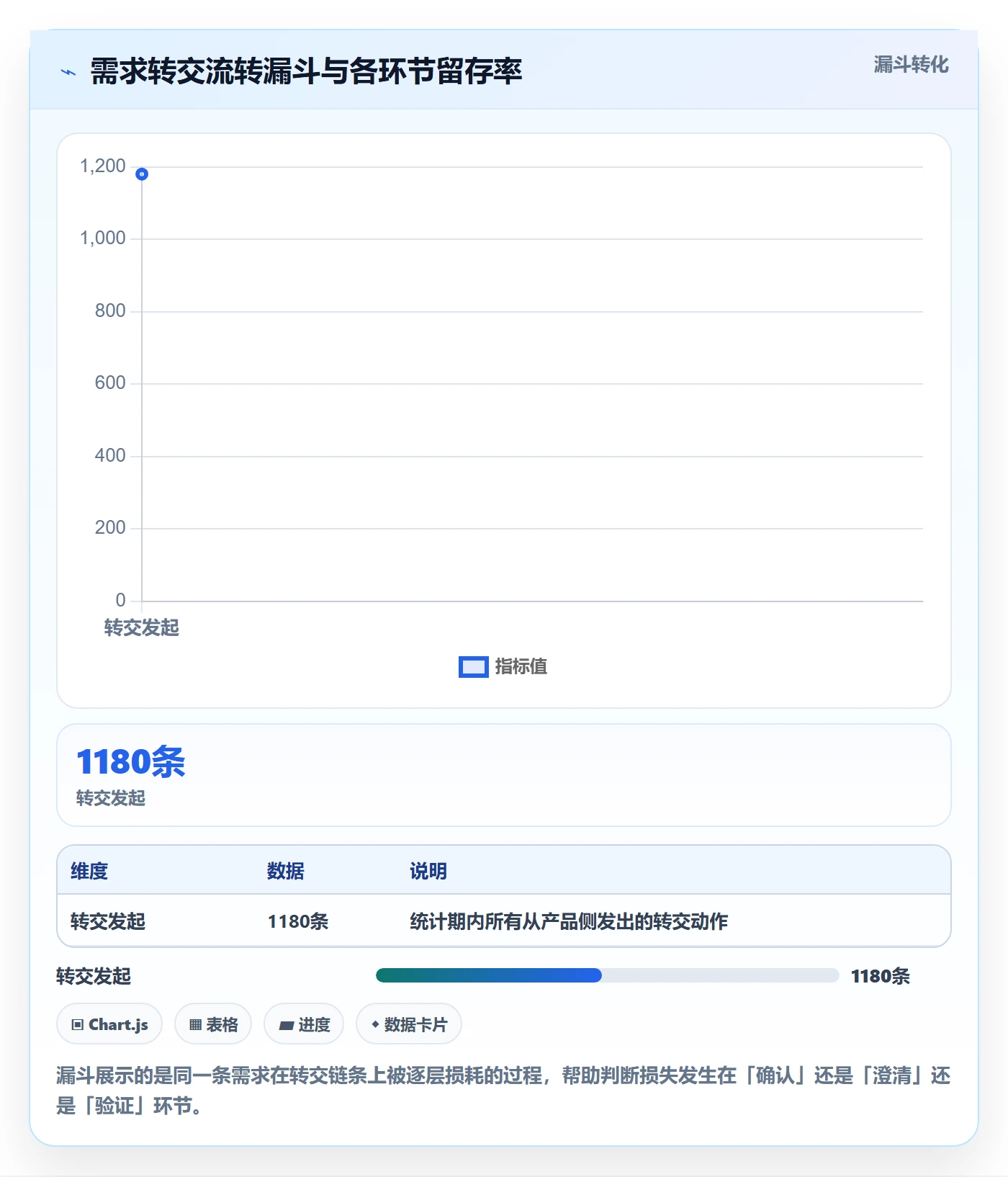Click the 统计期内所有从产品侧发出的转交动作 description cell
The image size is (1008, 1177).
569,921
